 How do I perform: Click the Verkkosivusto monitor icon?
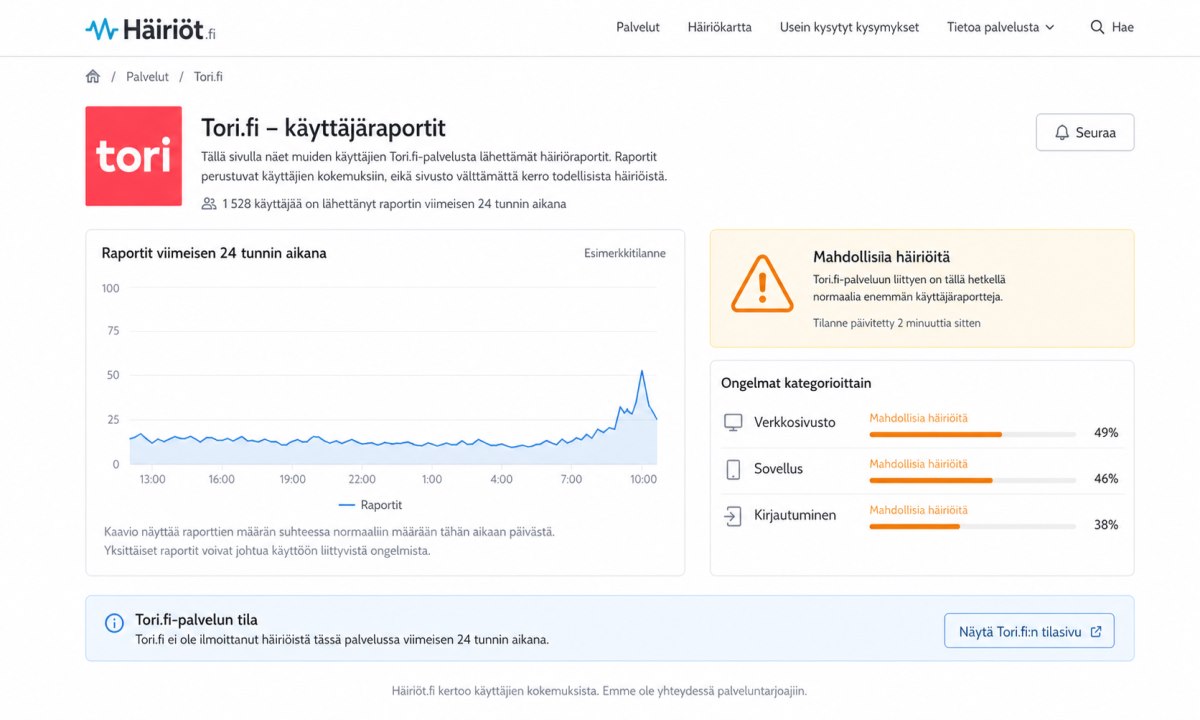point(733,423)
